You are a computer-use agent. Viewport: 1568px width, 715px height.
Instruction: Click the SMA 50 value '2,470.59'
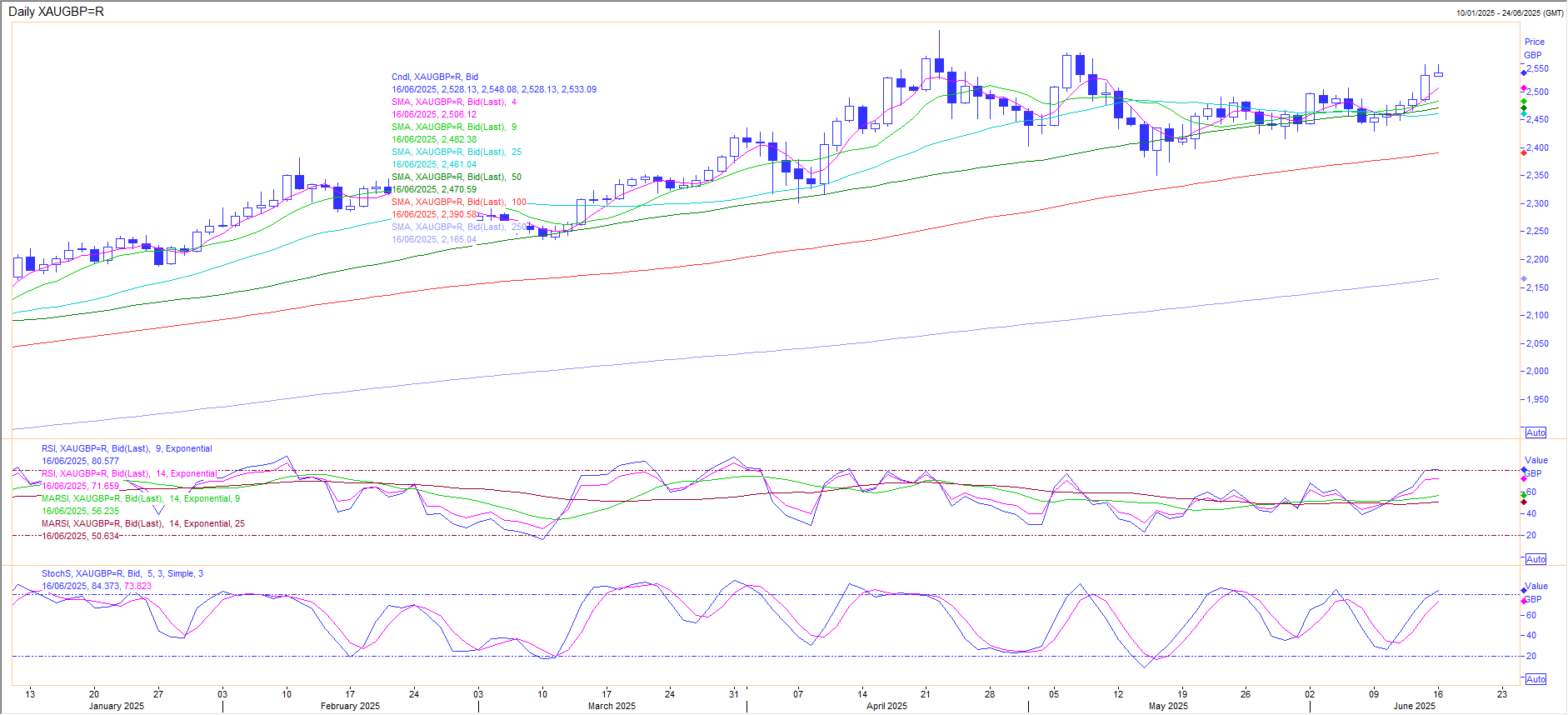pyautogui.click(x=434, y=189)
